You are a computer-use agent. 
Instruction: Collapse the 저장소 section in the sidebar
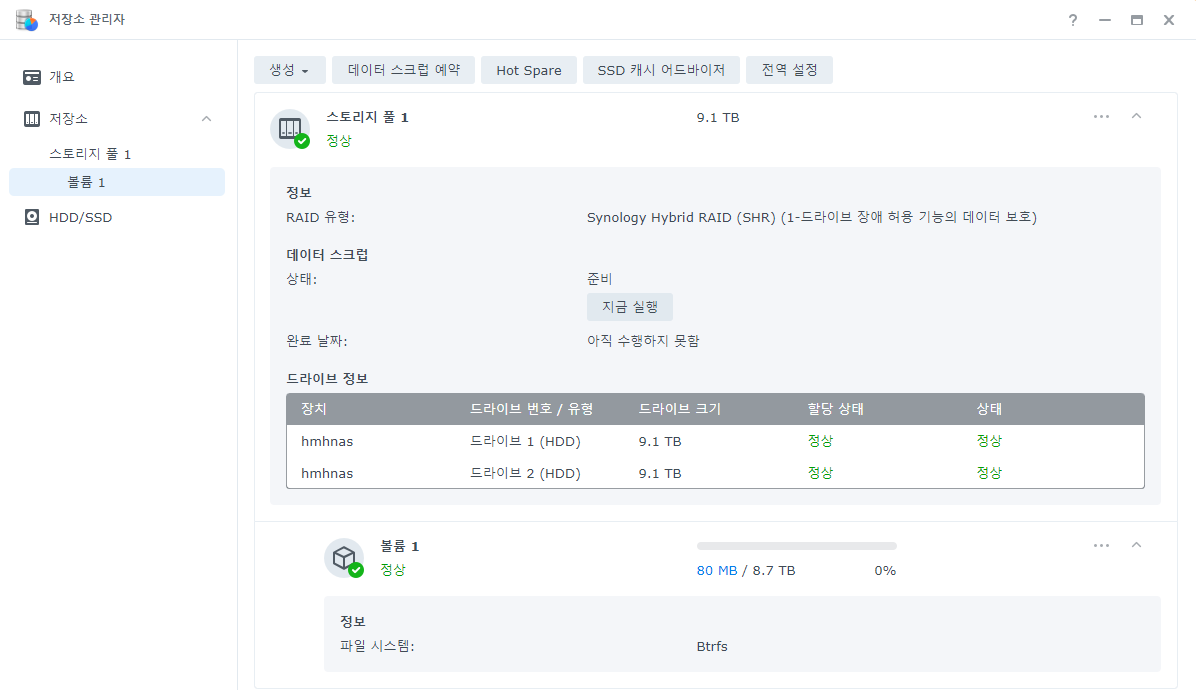(x=206, y=119)
